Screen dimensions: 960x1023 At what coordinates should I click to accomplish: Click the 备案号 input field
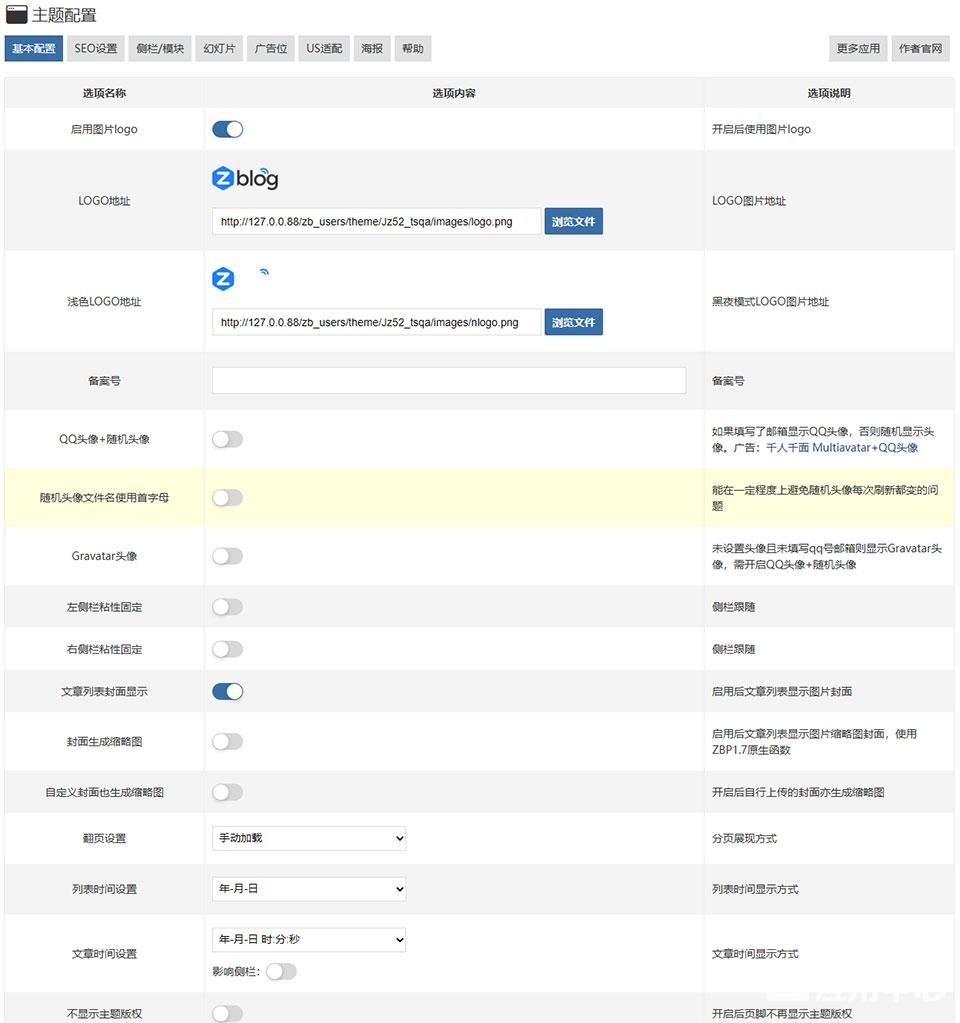click(448, 381)
